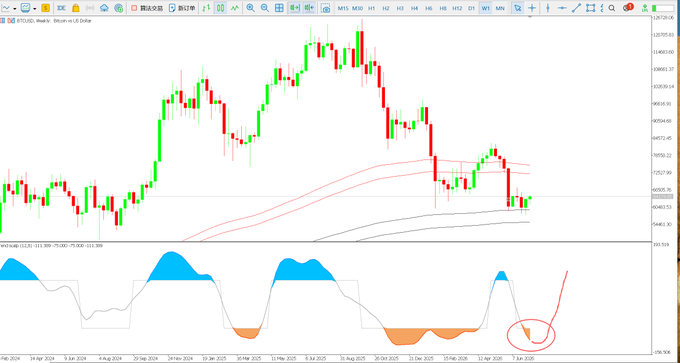Zoom in the chart
Image resolution: width=680 pixels, height=363 pixels.
point(250,8)
